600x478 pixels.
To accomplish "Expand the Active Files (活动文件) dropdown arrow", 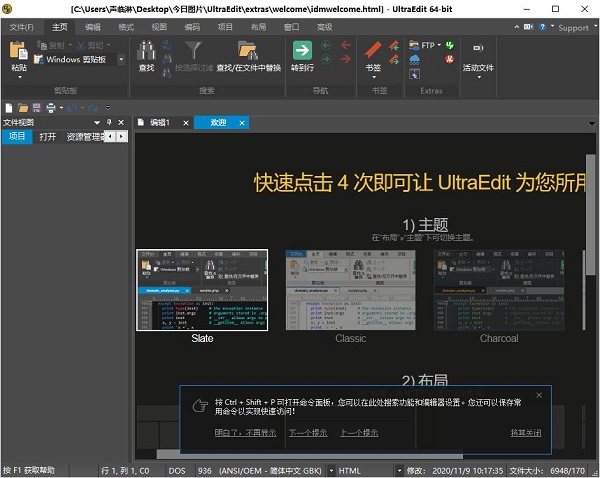I will click(x=478, y=77).
